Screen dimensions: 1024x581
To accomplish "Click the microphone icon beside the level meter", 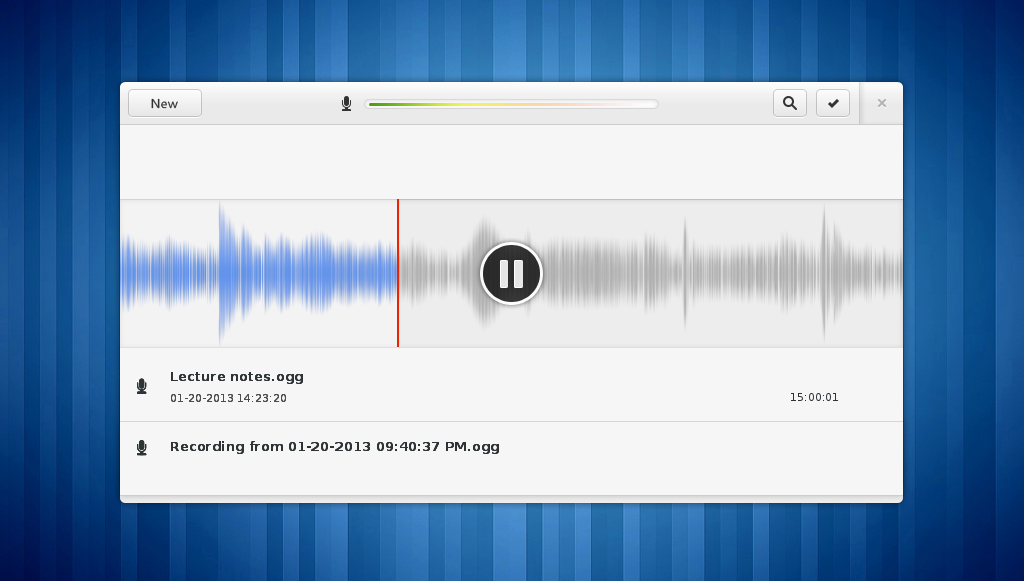I will 347,104.
